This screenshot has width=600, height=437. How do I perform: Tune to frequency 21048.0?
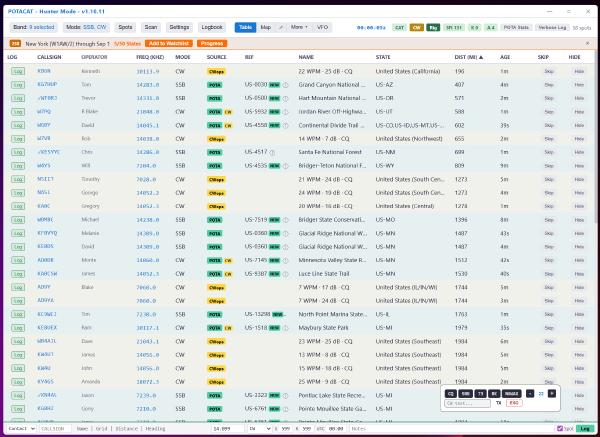[x=148, y=112]
